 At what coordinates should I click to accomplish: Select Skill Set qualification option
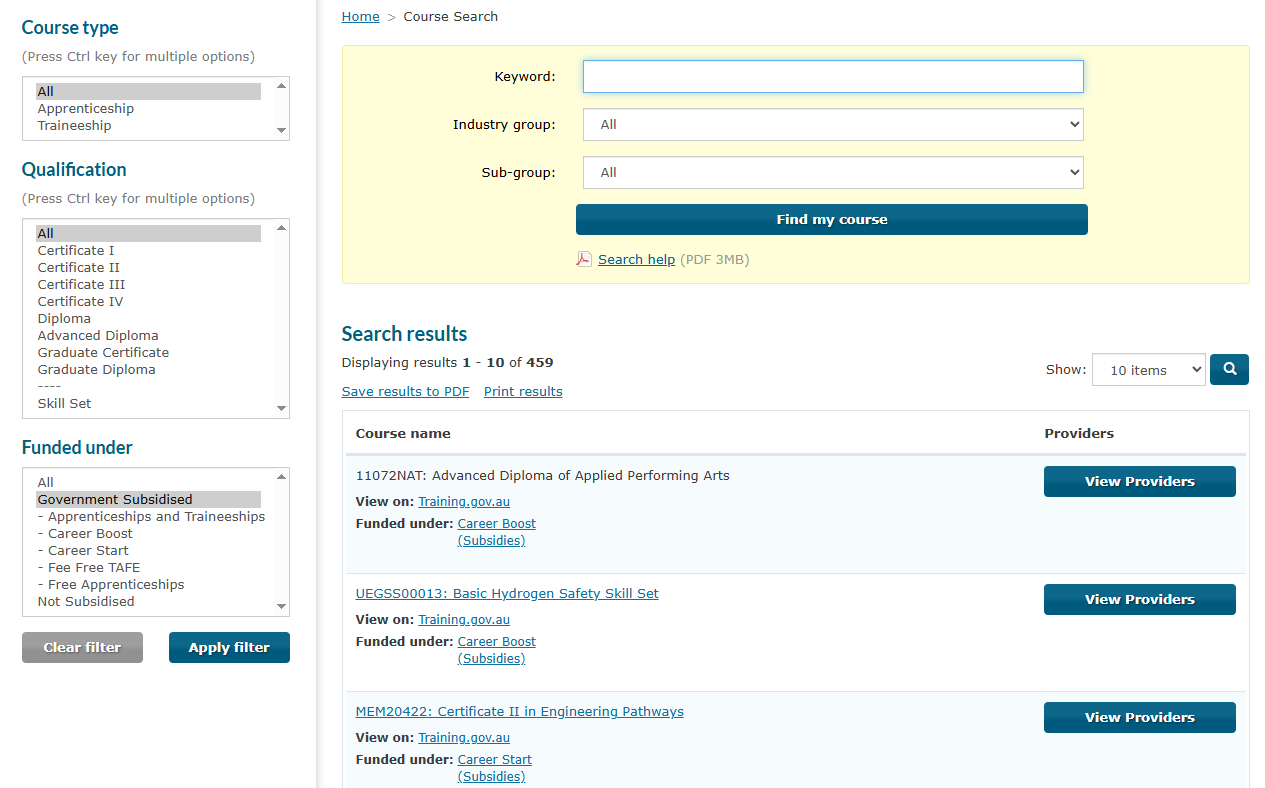149,404
